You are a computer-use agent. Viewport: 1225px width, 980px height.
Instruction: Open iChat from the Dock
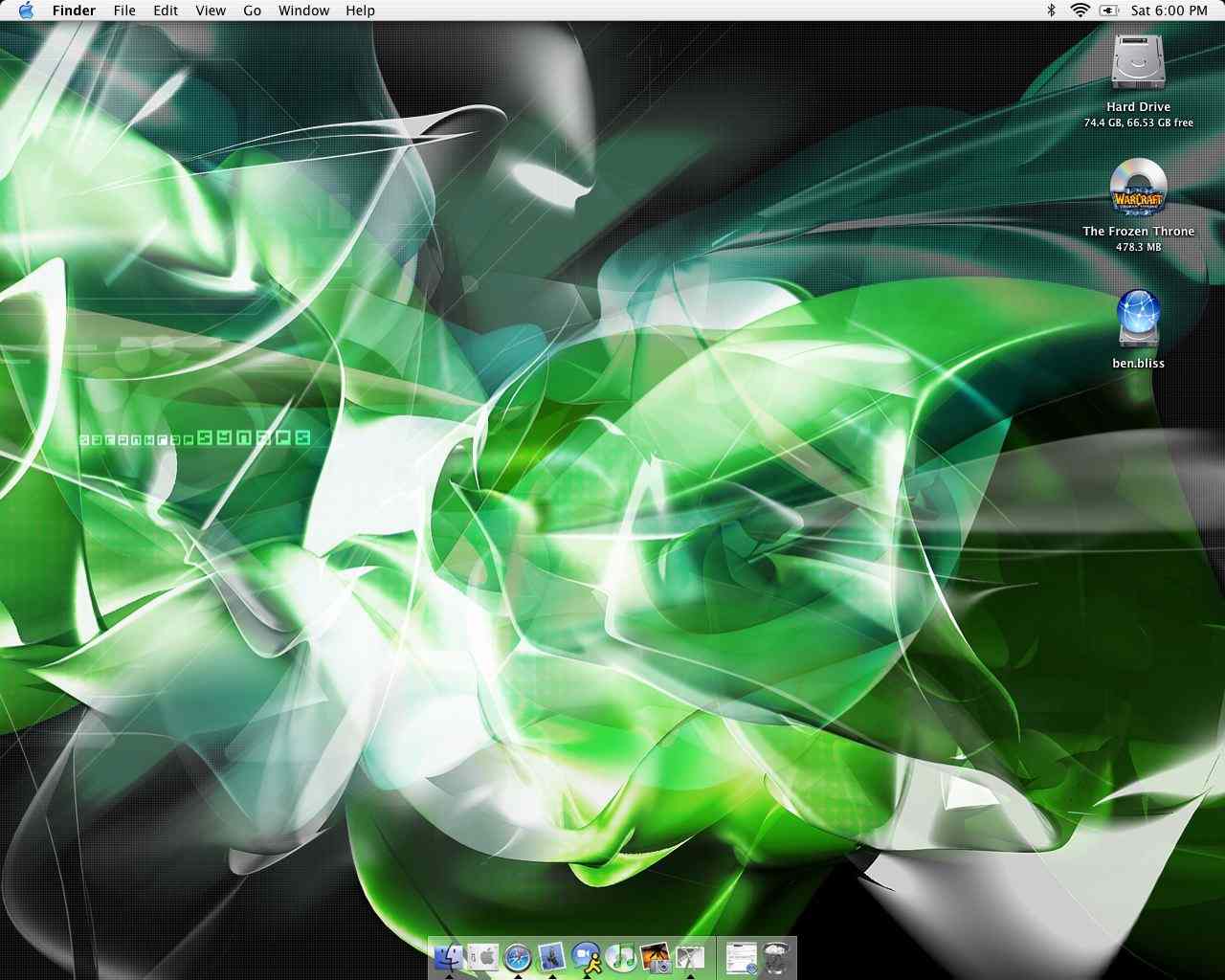tap(586, 956)
